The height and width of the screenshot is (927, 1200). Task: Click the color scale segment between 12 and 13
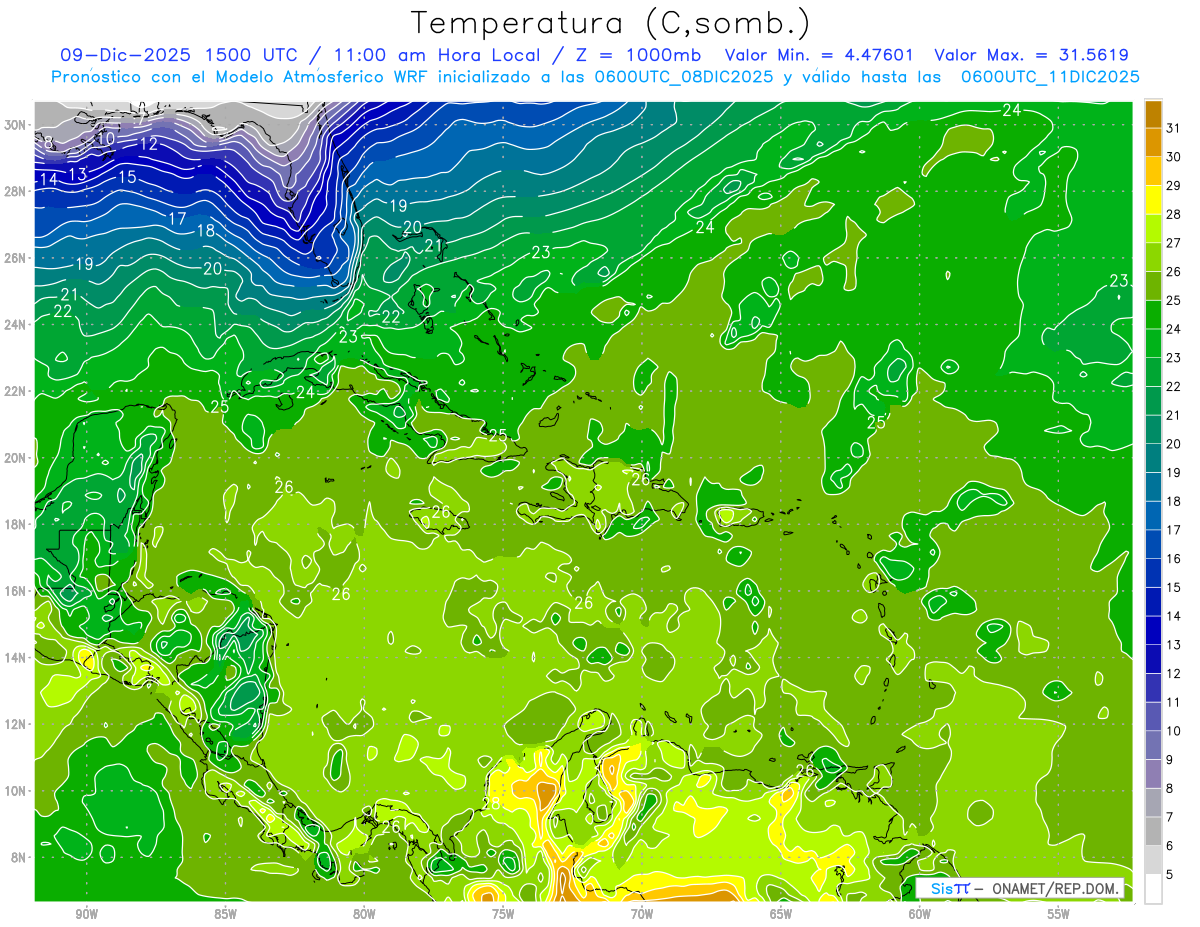pos(1153,659)
